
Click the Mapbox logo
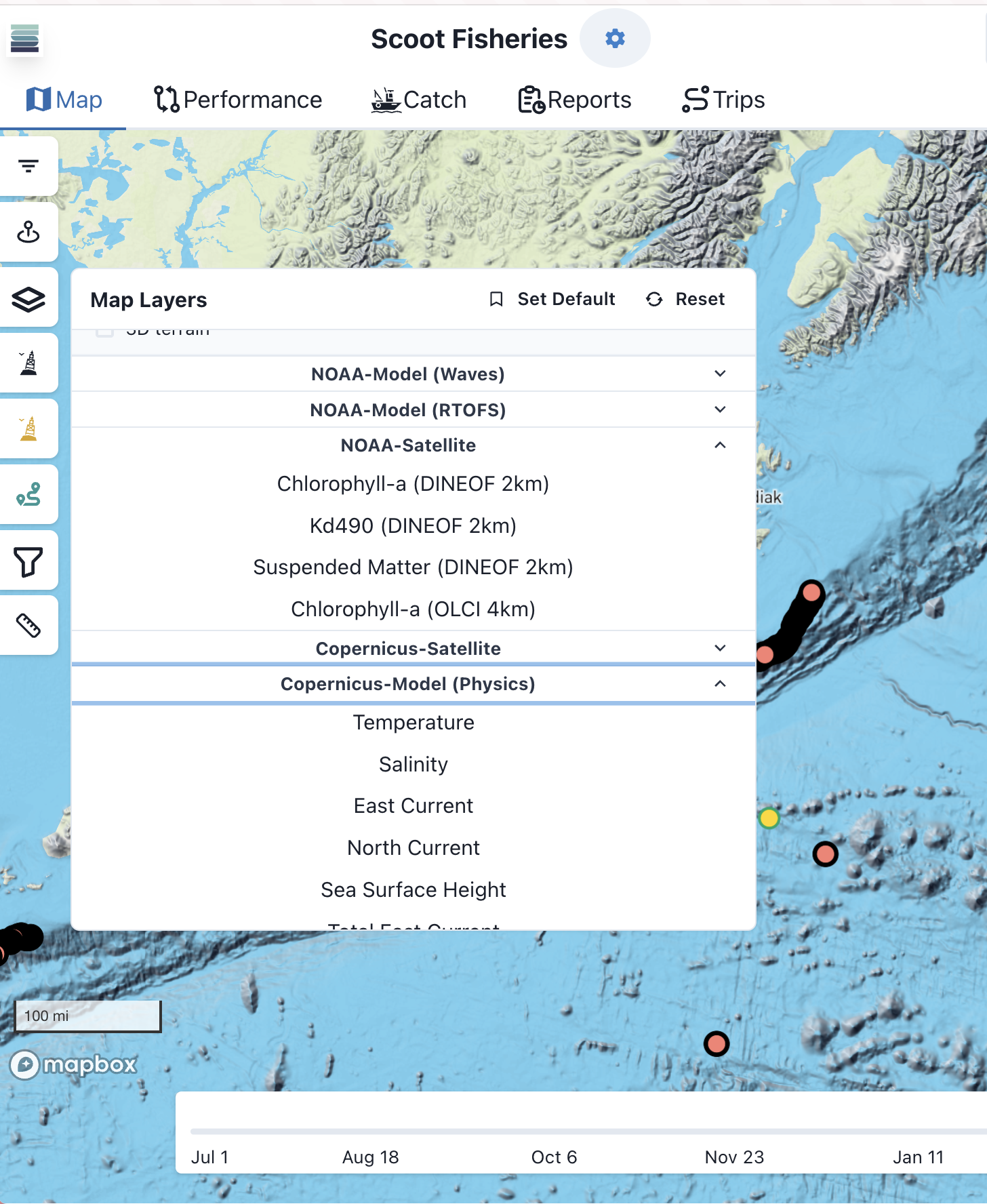point(73,1064)
